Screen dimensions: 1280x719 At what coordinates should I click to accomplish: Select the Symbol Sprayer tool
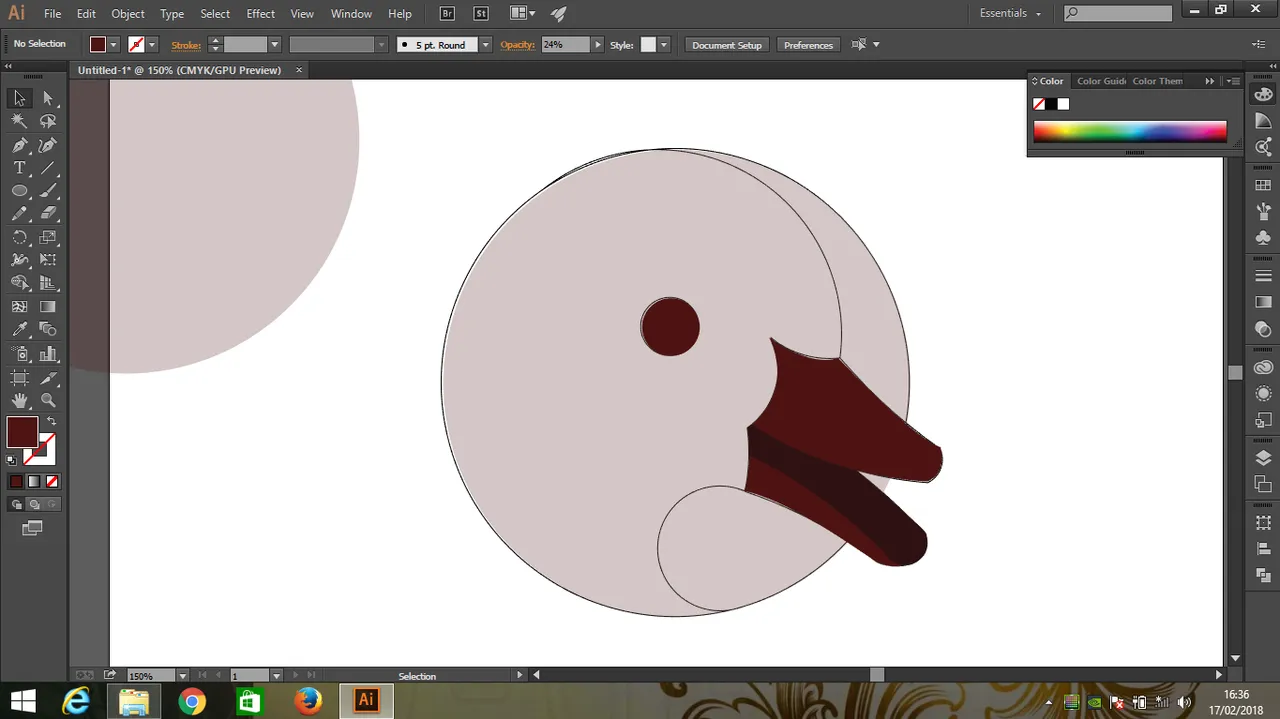coord(19,354)
